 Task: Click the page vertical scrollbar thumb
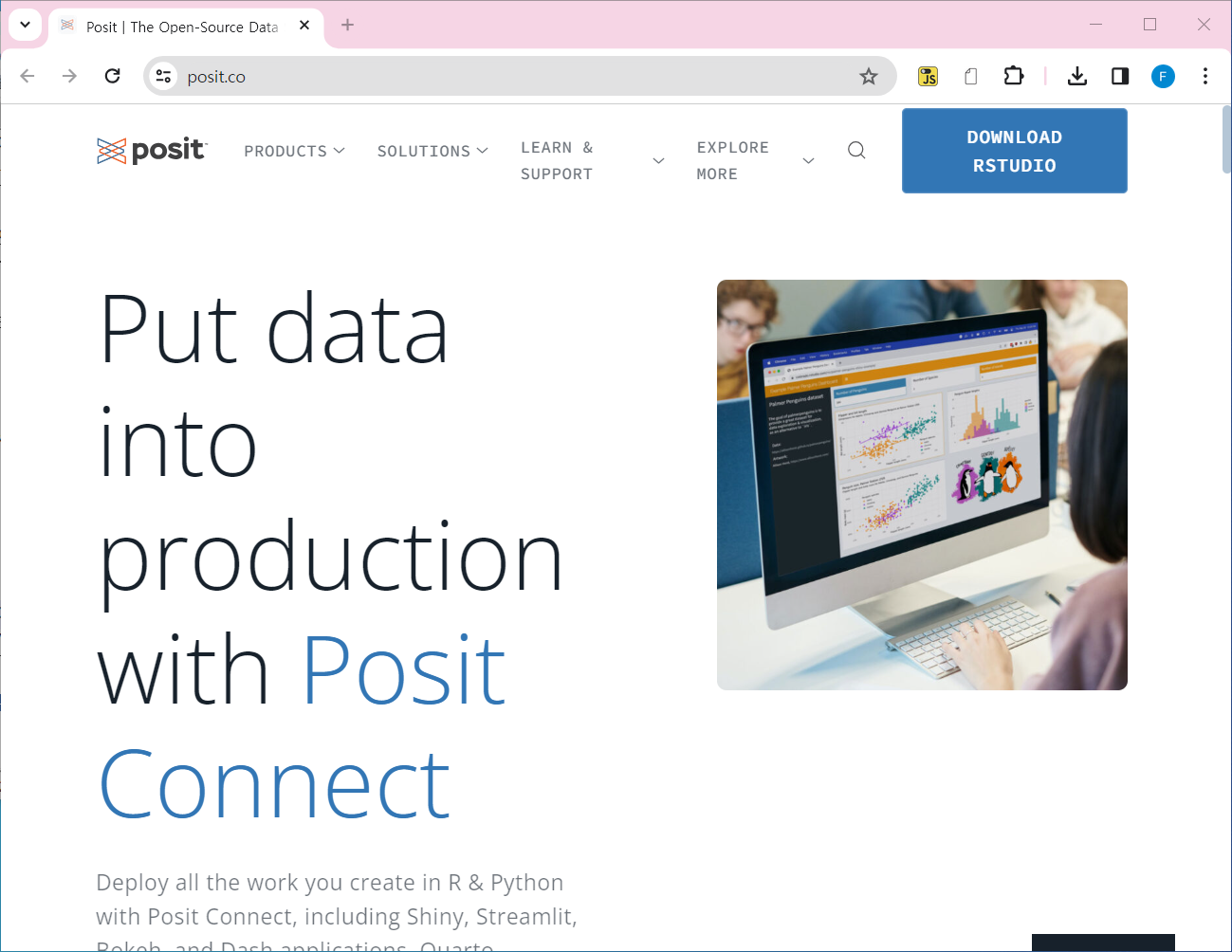click(x=1226, y=139)
